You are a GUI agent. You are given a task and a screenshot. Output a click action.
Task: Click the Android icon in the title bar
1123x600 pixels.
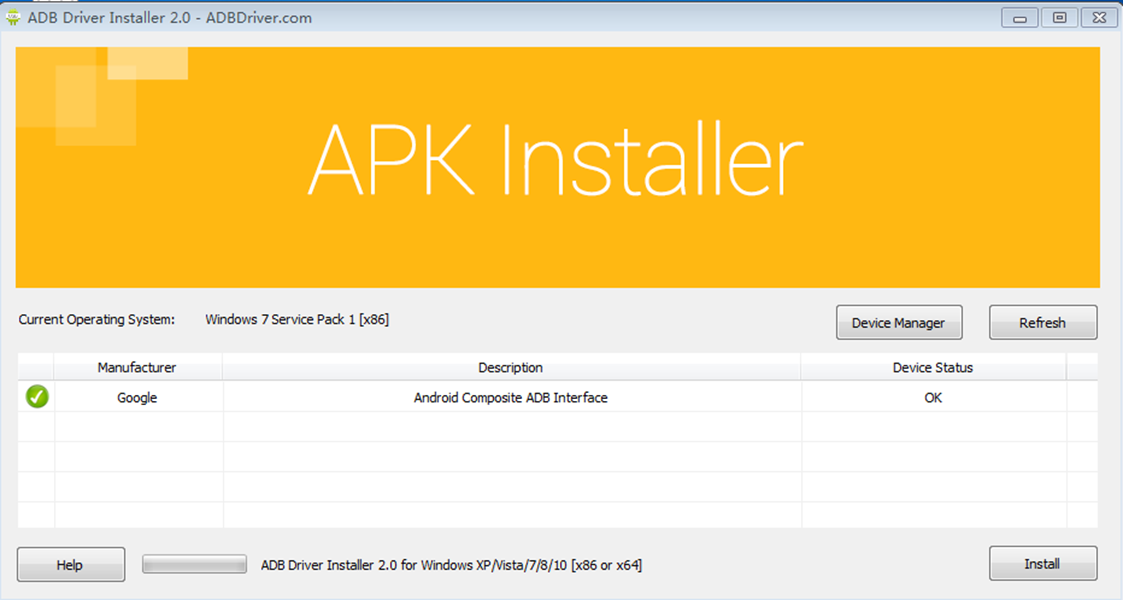pyautogui.click(x=14, y=17)
